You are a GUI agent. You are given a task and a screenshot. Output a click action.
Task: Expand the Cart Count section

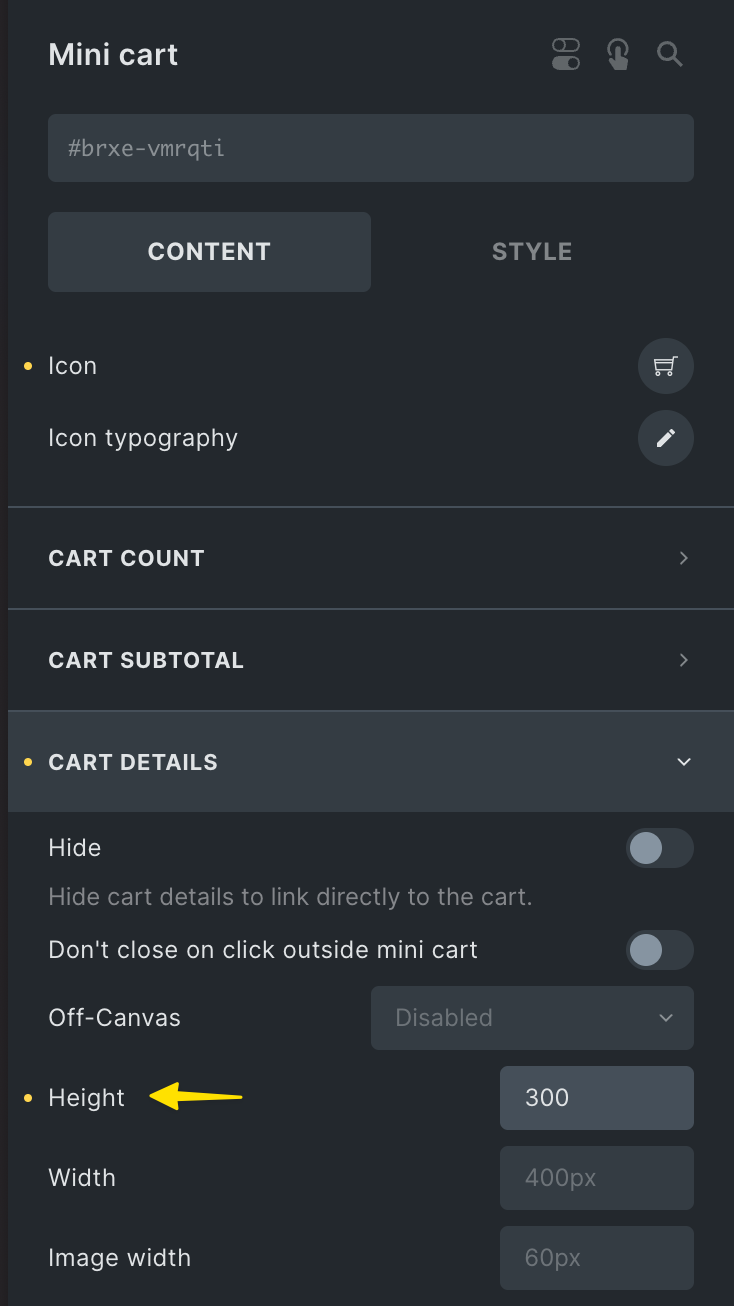pos(370,558)
